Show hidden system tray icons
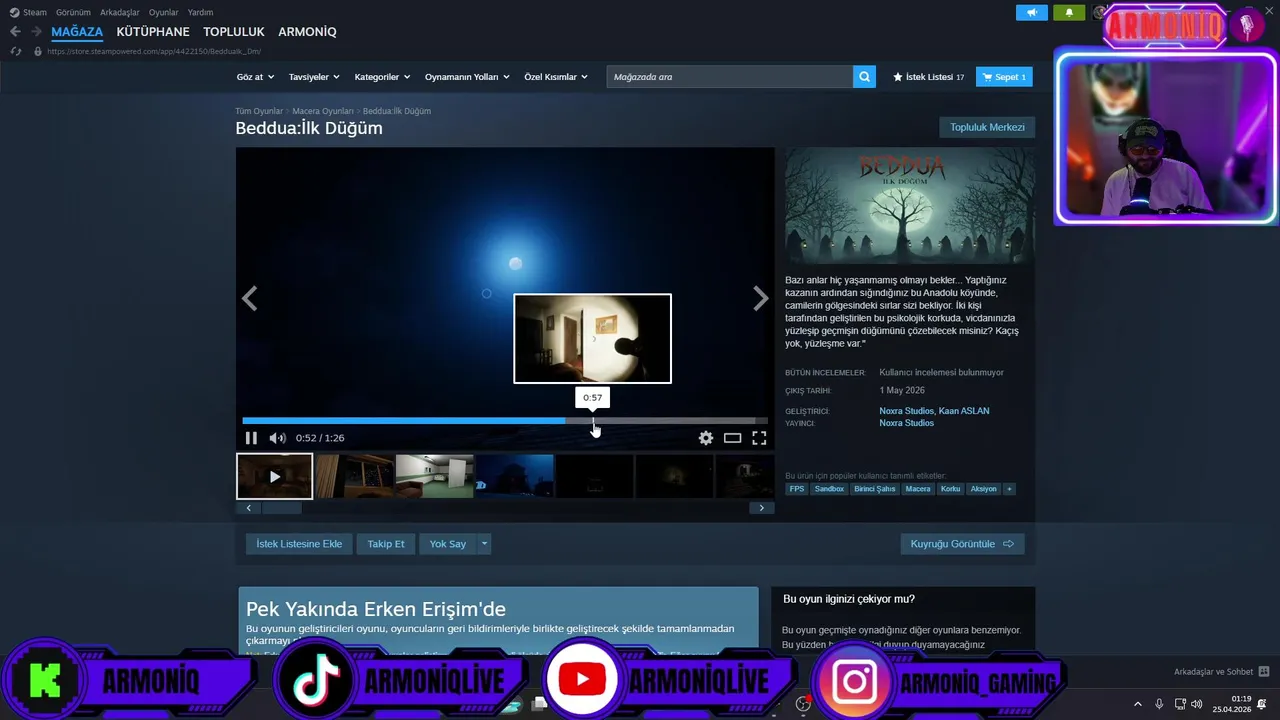Screen dimensions: 1280x720 pos(1137,704)
